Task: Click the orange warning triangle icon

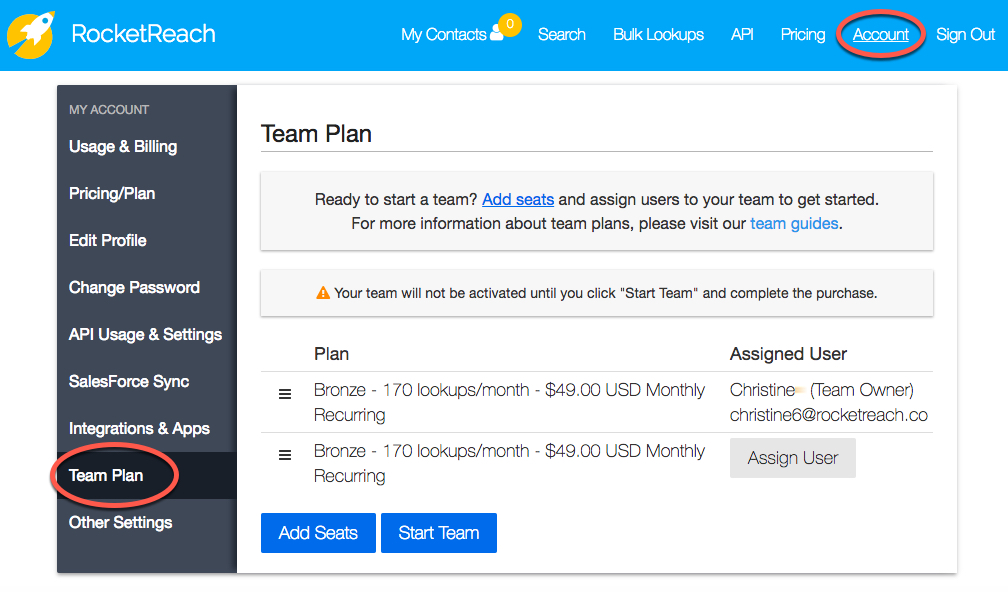Action: pos(323,293)
